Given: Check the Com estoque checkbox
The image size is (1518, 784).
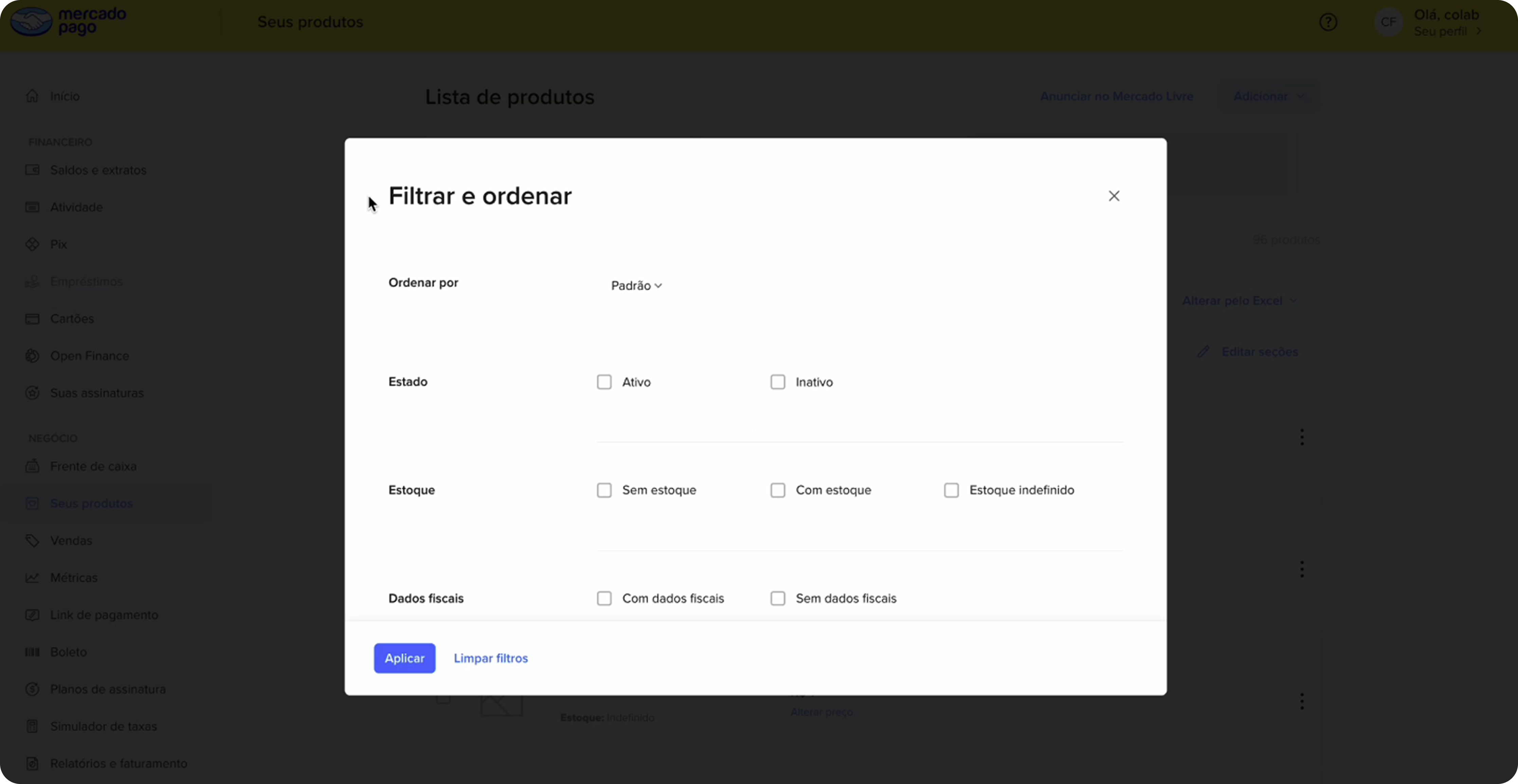Looking at the screenshot, I should [778, 490].
